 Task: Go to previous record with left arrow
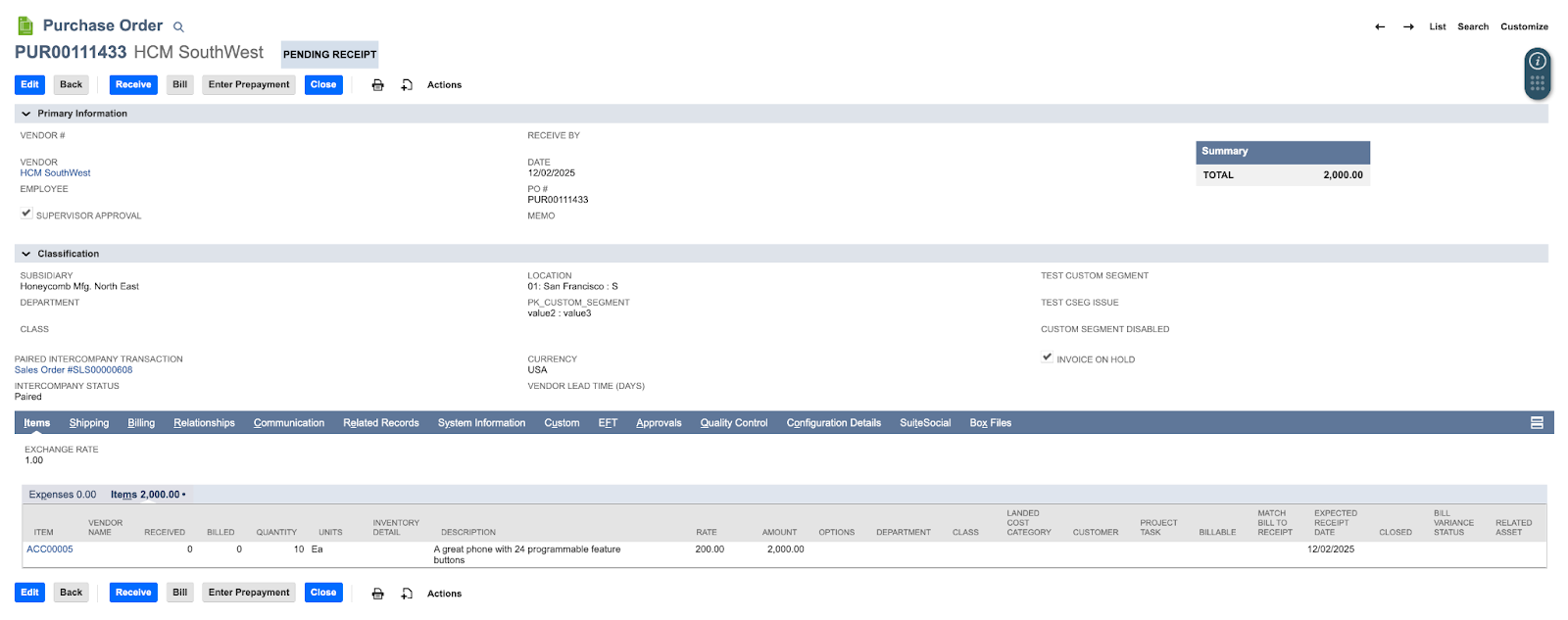coord(1380,27)
